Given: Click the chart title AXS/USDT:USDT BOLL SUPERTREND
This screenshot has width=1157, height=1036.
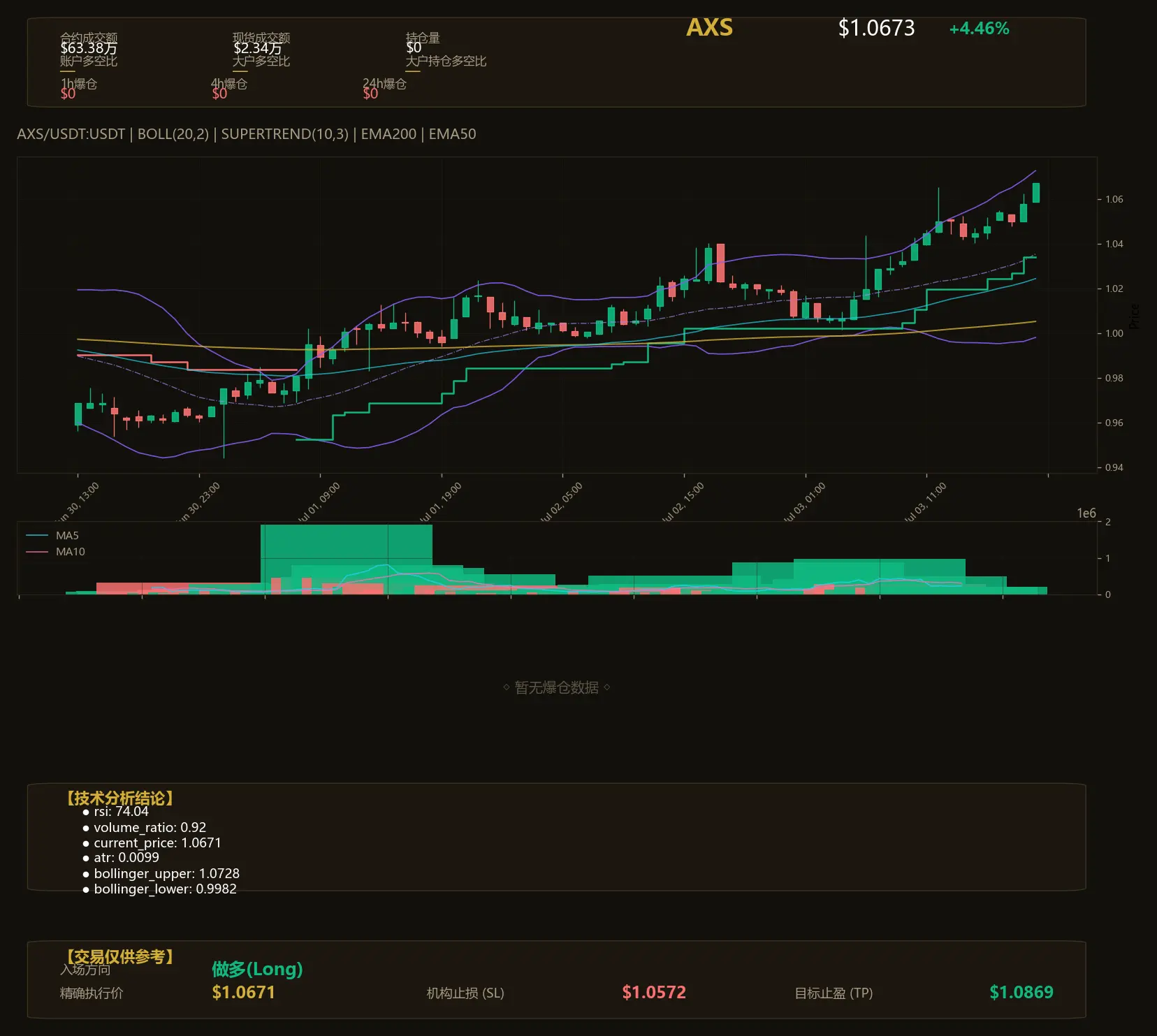Looking at the screenshot, I should [x=247, y=134].
